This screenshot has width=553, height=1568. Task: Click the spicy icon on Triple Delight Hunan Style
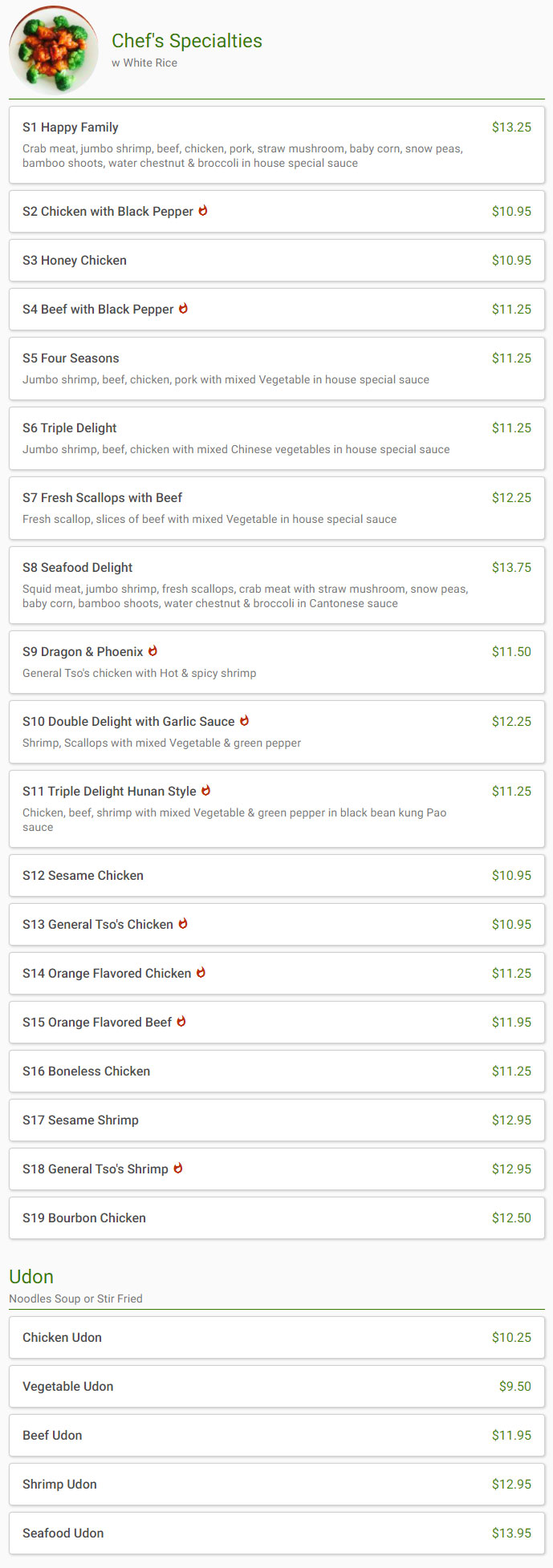coord(205,791)
